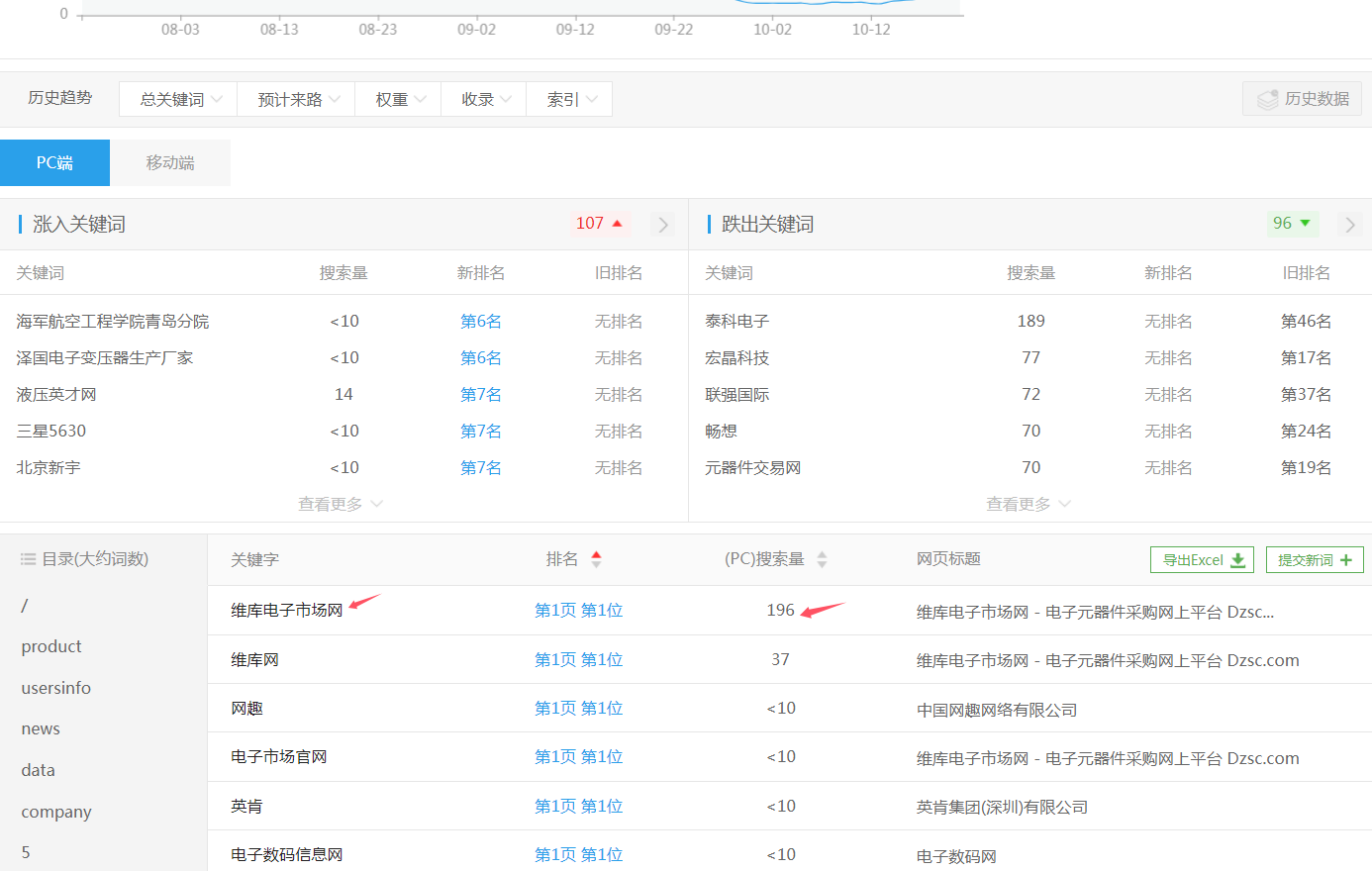Click page title 英肯集团(深圳)有限公司
This screenshot has width=1372, height=871.
1003,808
